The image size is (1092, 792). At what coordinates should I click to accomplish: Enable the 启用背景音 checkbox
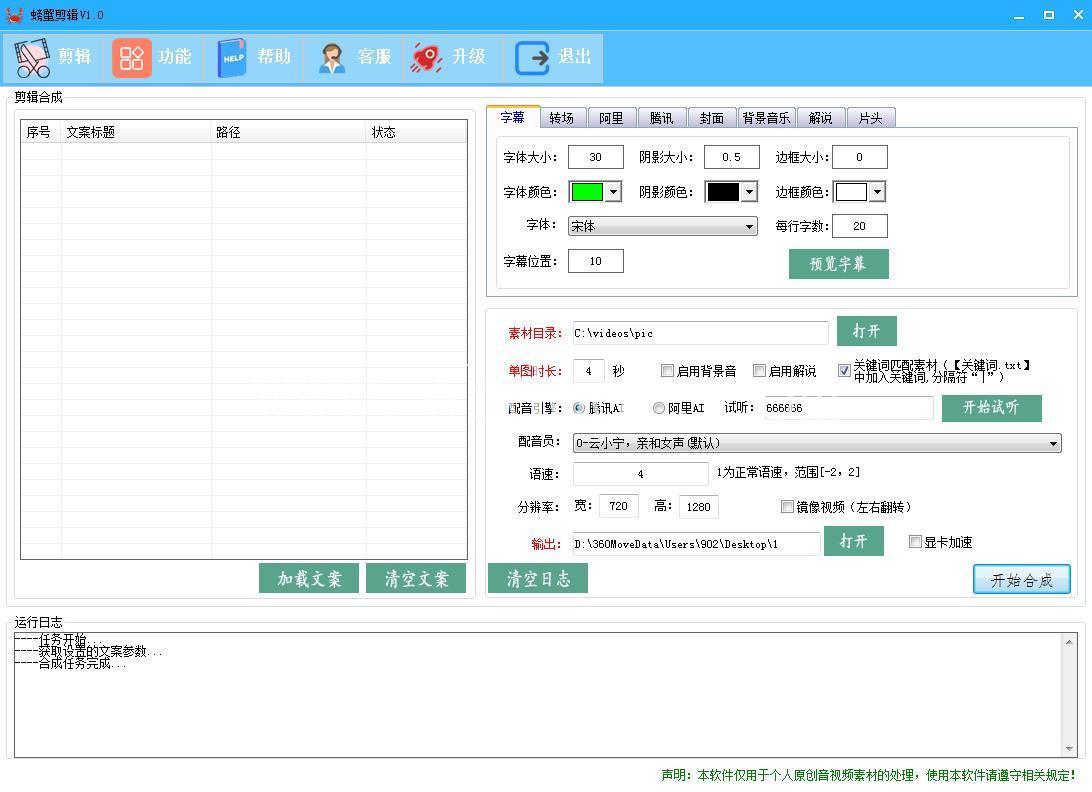[668, 371]
